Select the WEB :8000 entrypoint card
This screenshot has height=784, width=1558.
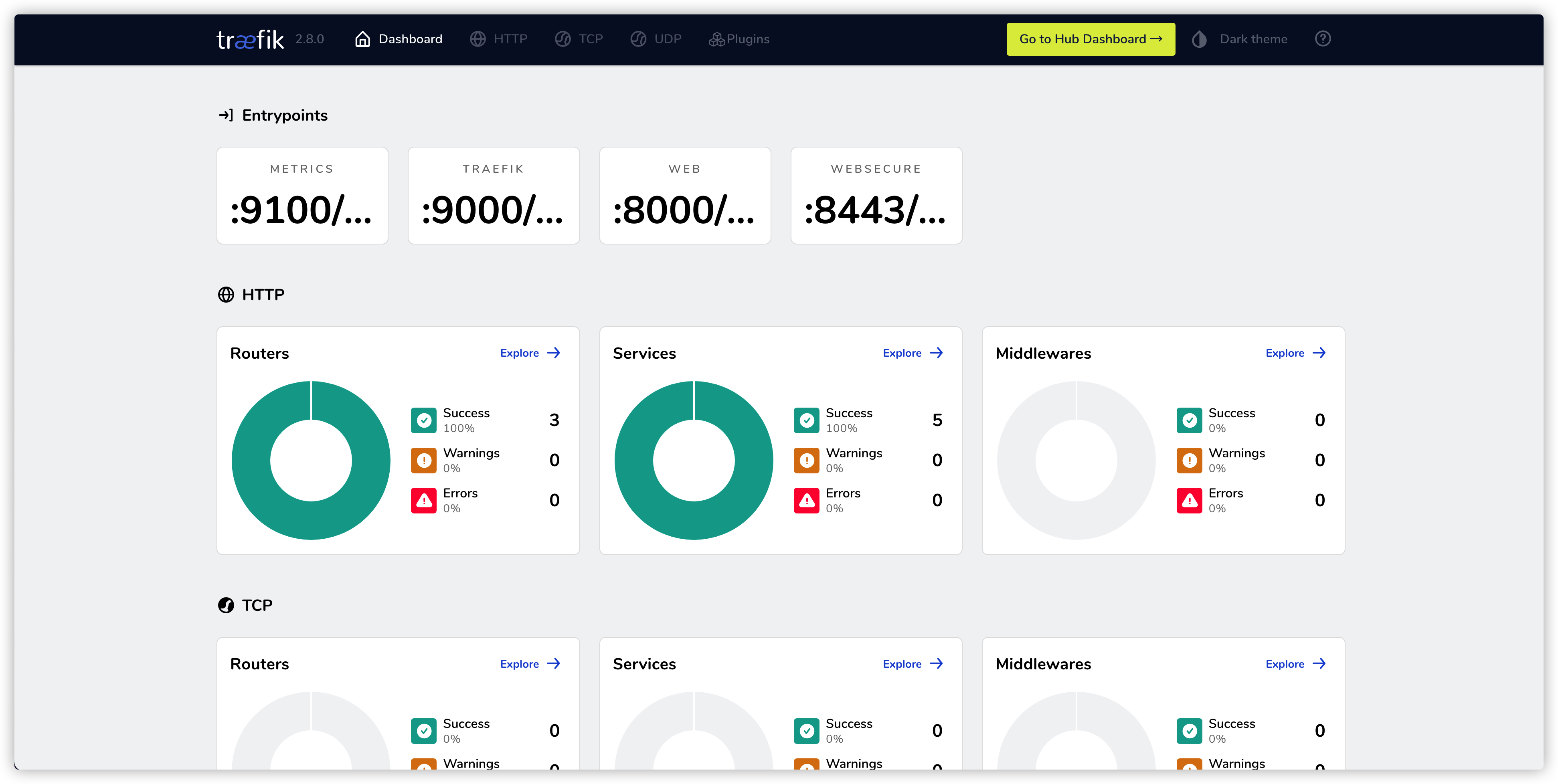pos(685,195)
